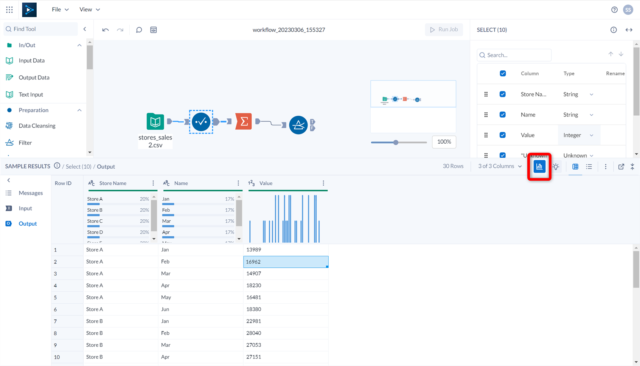Click the stores_sales Input Data node
This screenshot has height=366, width=640.
(155, 122)
